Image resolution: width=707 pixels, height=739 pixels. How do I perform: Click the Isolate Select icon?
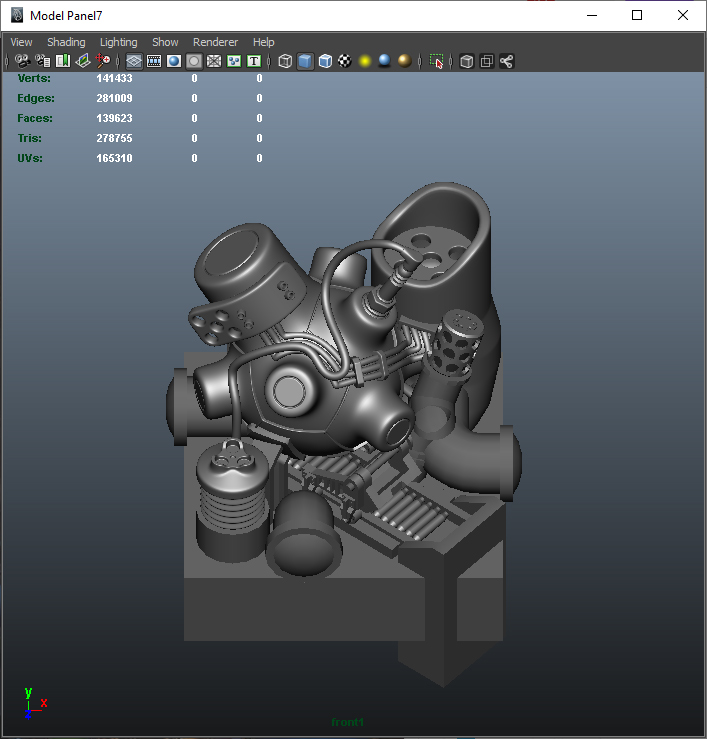click(x=436, y=61)
